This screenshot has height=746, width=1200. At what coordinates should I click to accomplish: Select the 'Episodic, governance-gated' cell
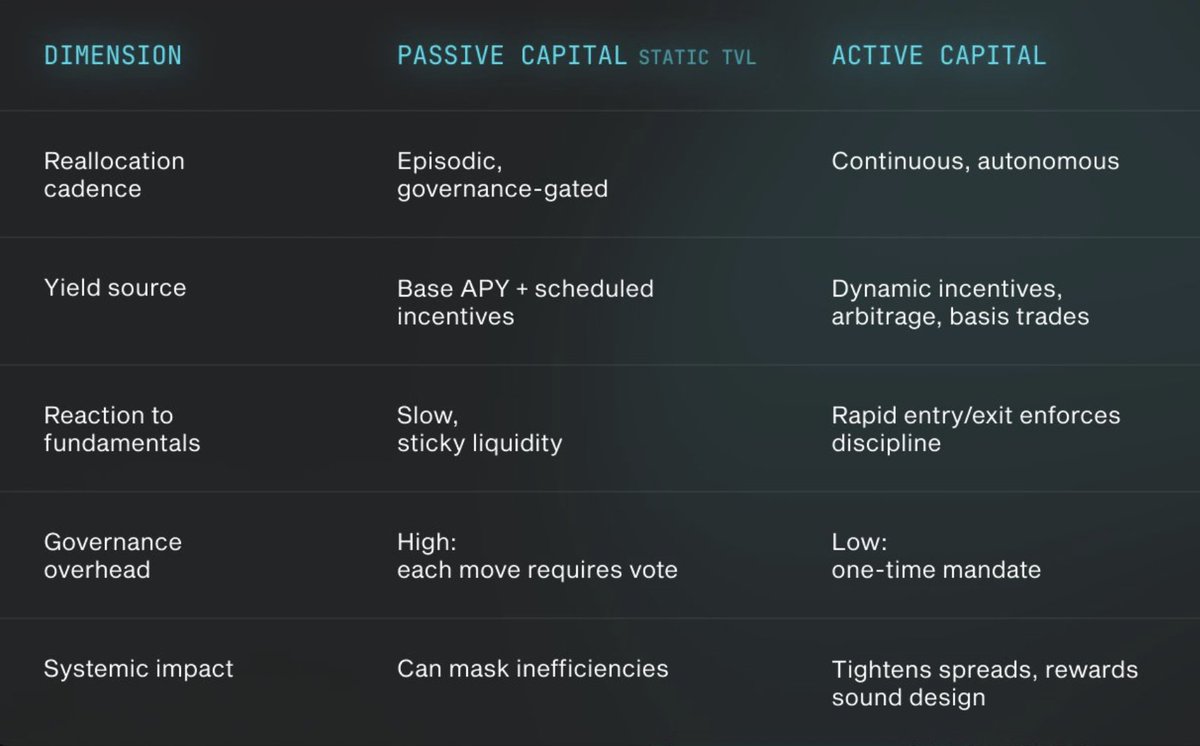(502, 175)
